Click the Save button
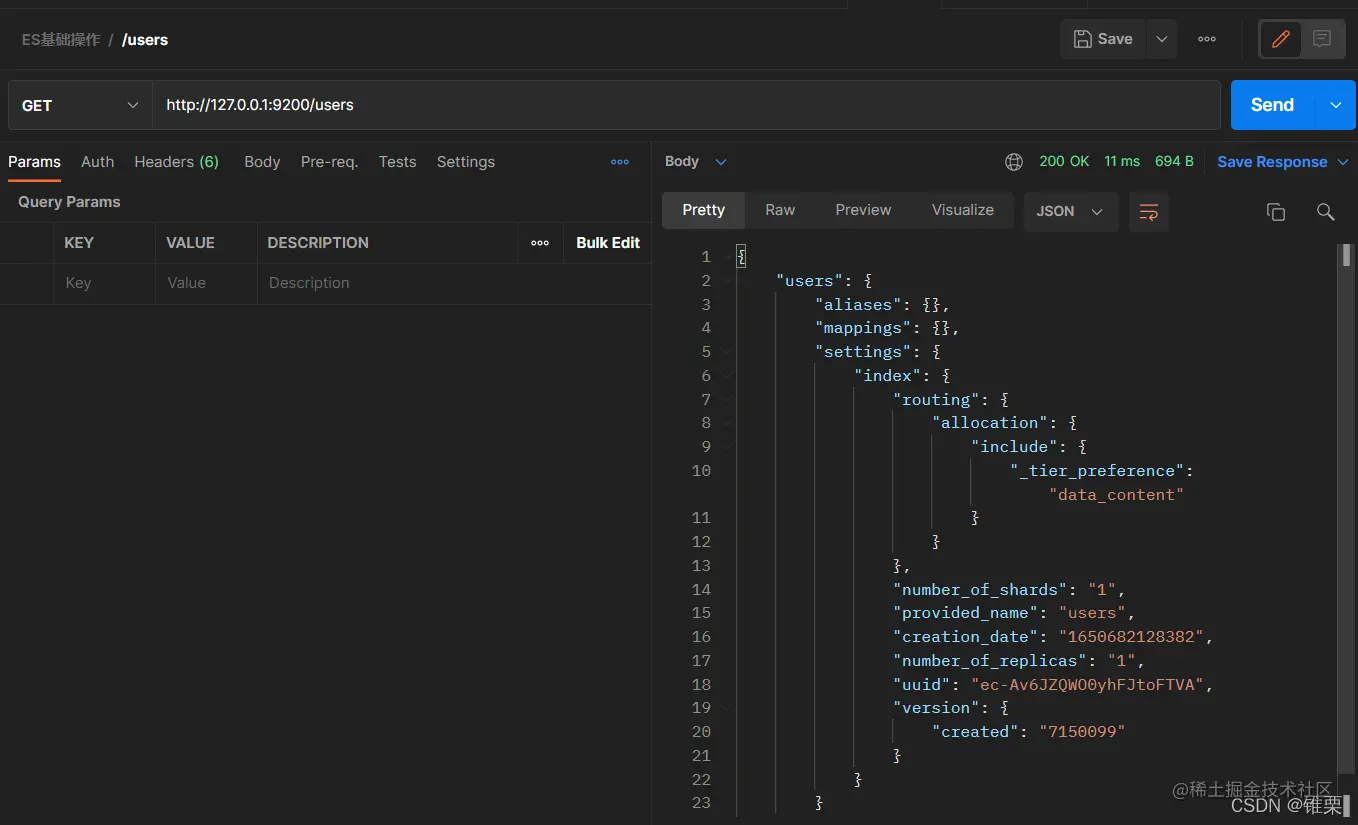 [1103, 39]
